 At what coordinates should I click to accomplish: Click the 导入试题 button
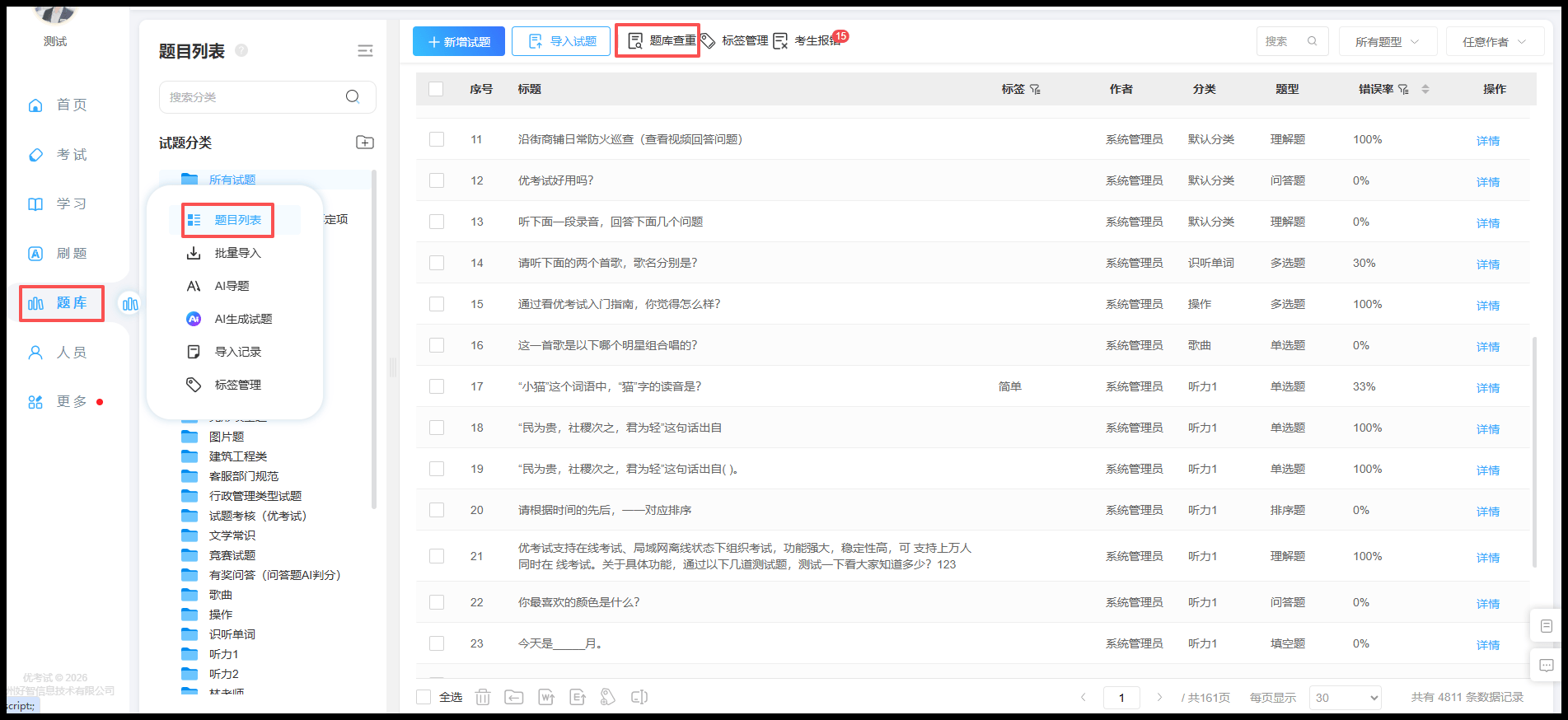[561, 41]
